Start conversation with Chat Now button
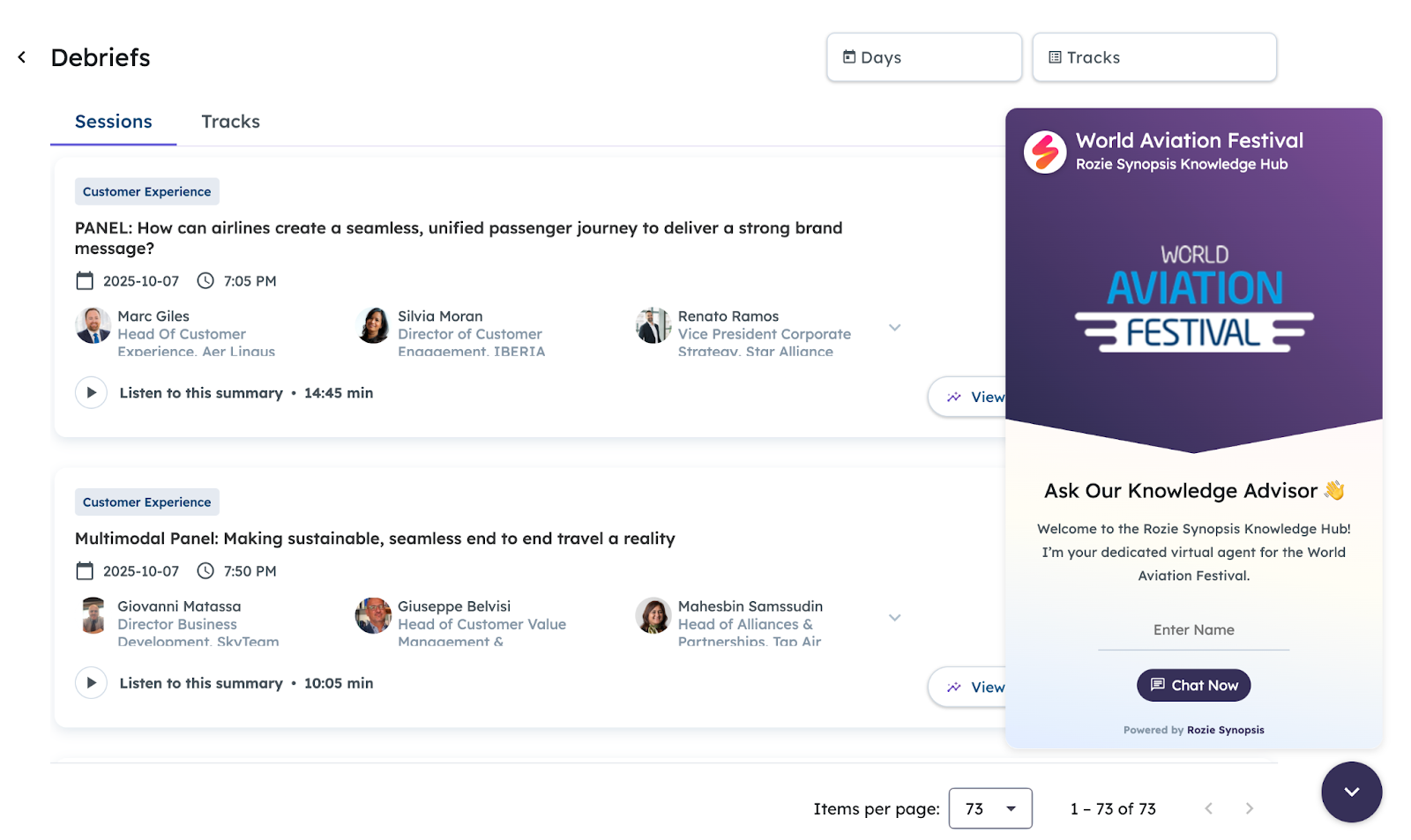 tap(1193, 685)
